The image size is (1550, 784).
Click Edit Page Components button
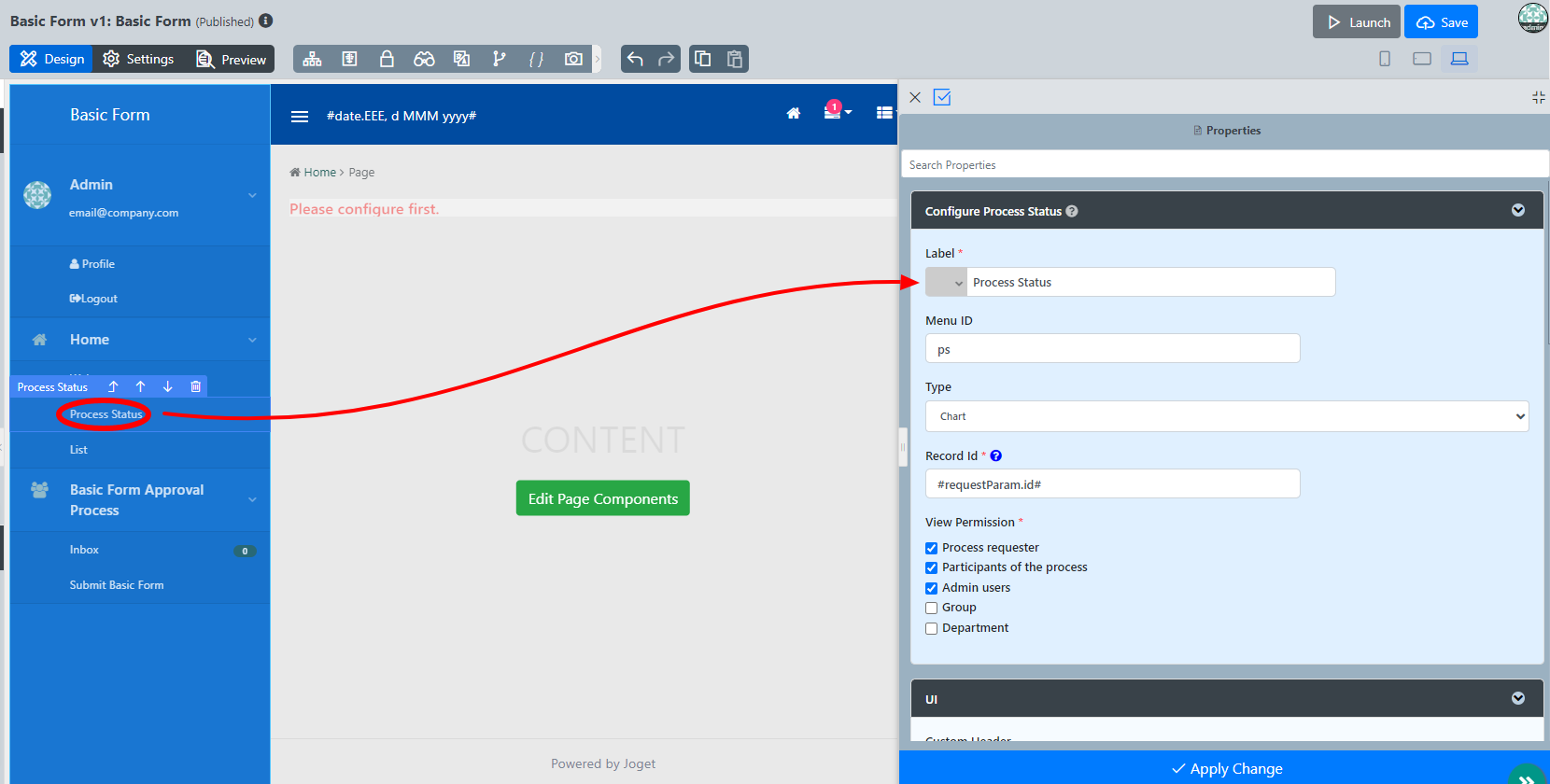tap(603, 498)
